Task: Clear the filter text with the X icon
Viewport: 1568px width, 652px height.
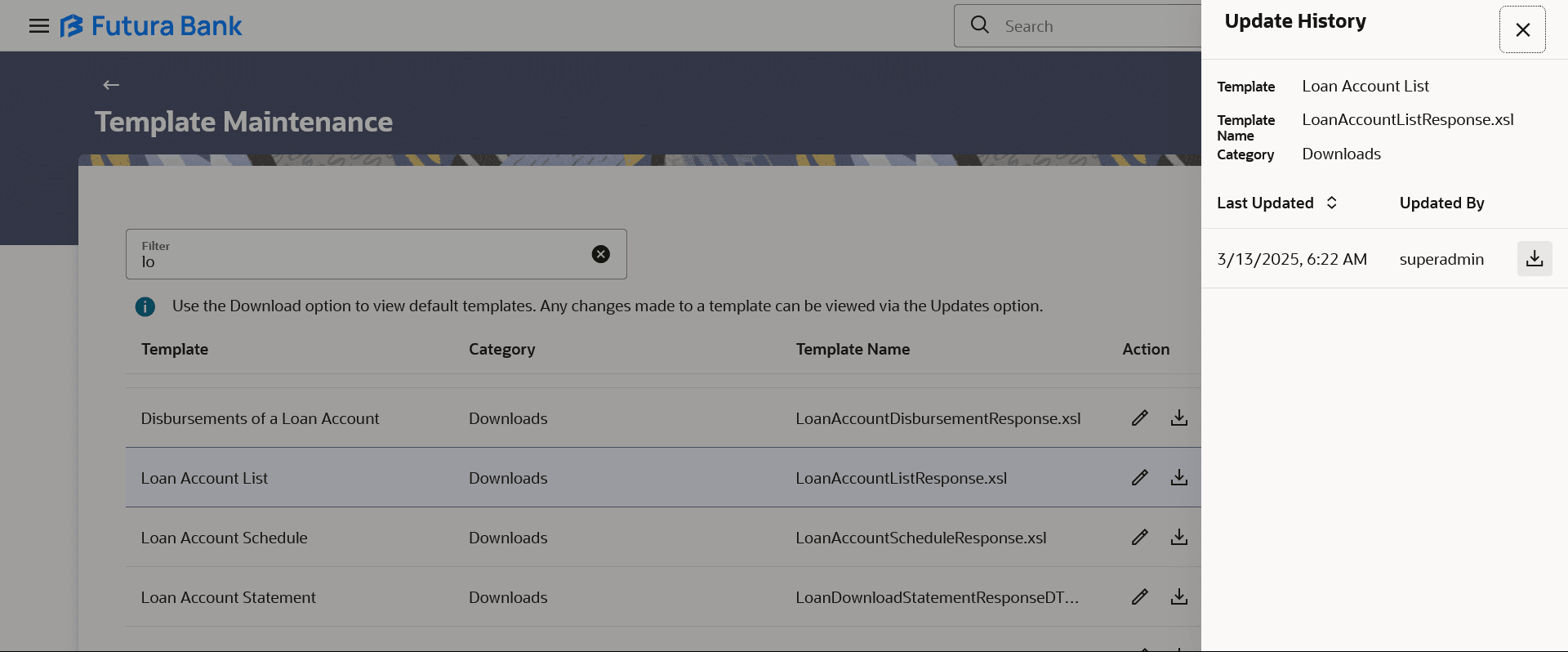Action: click(x=600, y=254)
